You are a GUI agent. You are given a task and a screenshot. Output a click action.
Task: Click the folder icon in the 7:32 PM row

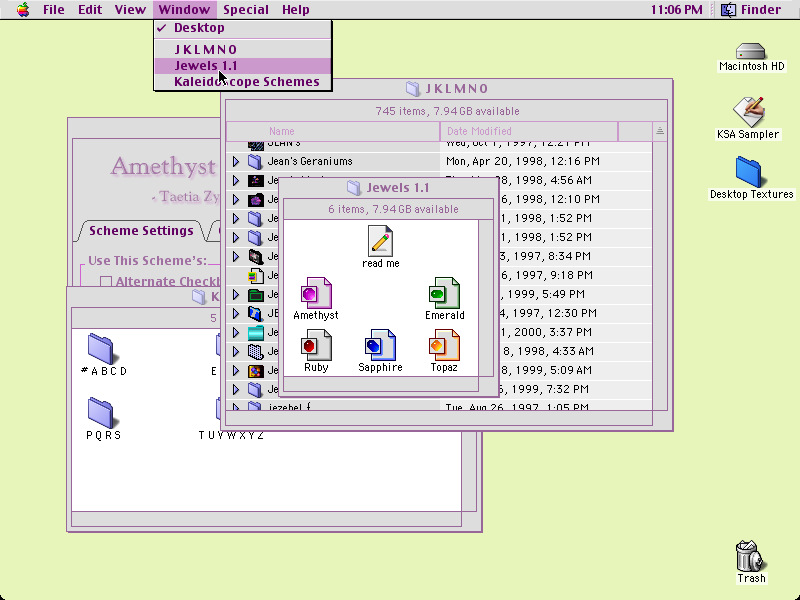(x=256, y=389)
